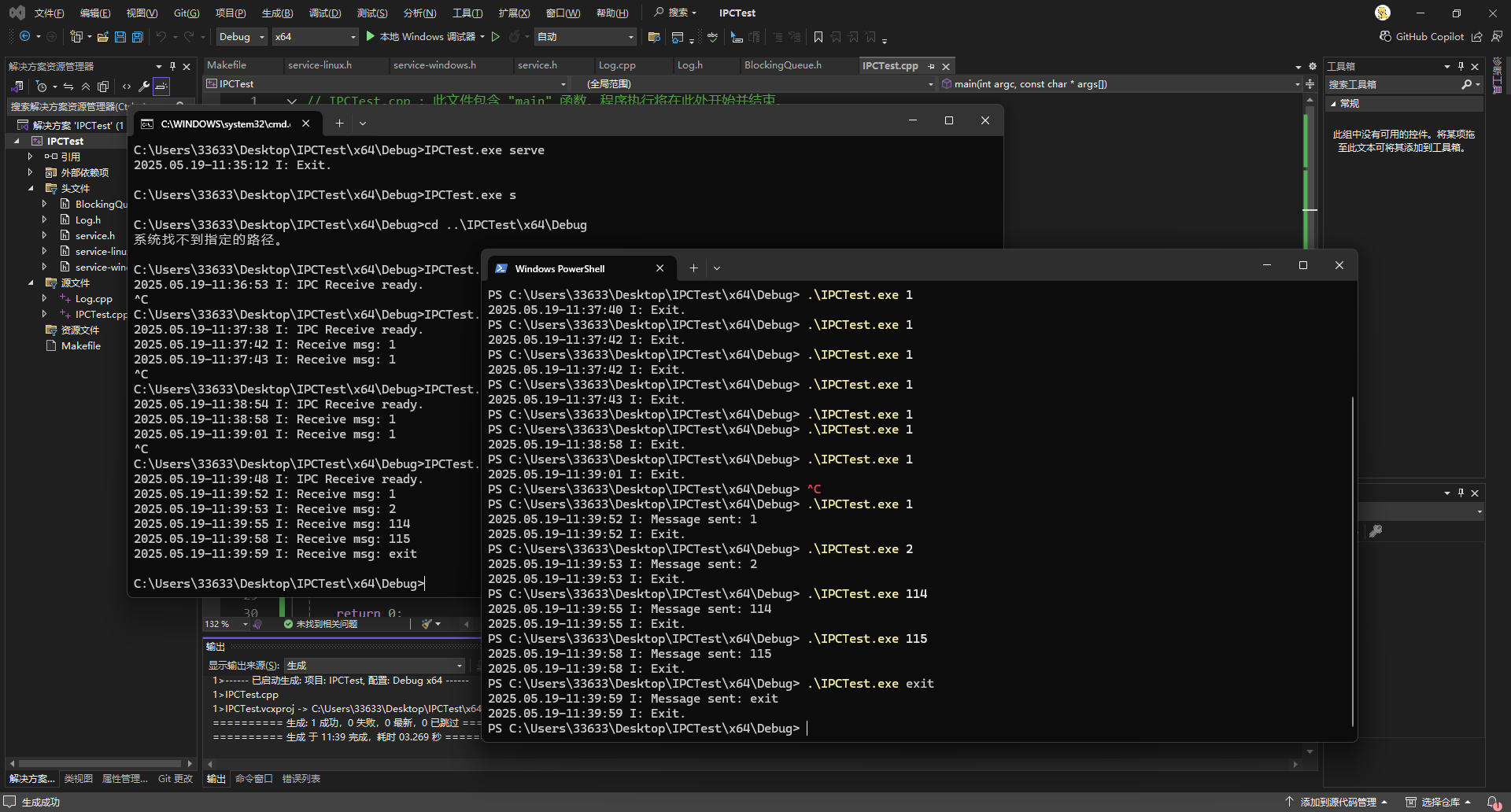Click sync with active document icon
Screen dimensions: 1511x812
(x=68, y=86)
